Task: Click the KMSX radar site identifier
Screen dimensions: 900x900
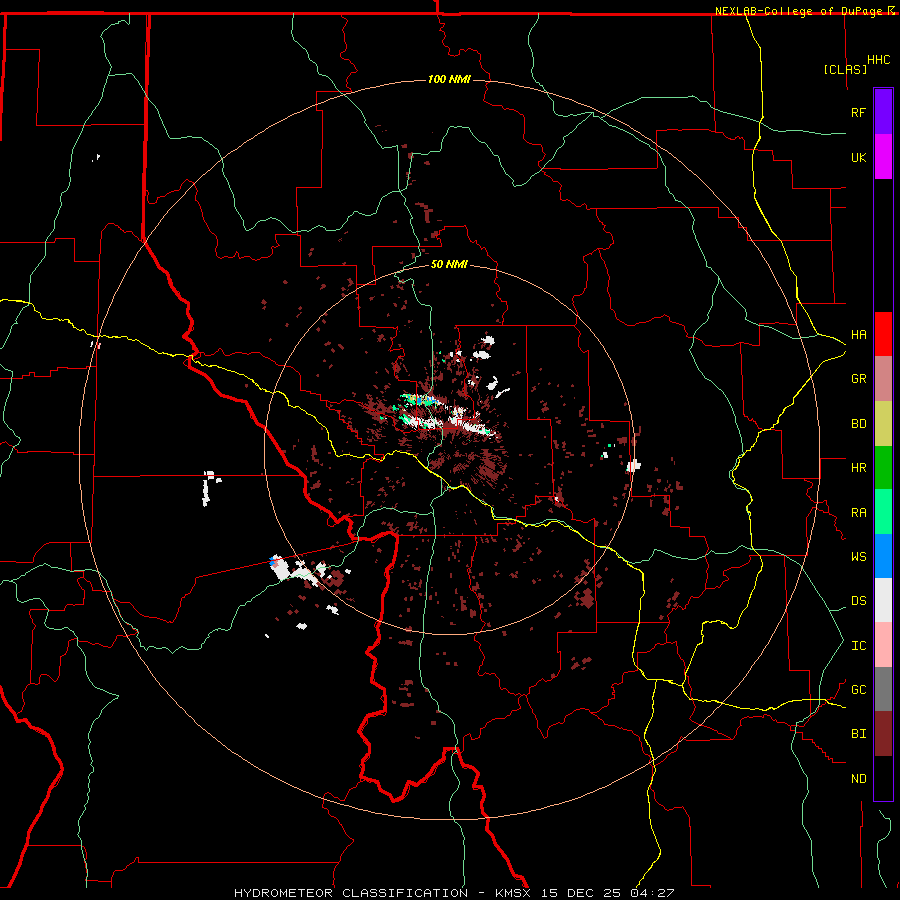Action: click(x=513, y=893)
